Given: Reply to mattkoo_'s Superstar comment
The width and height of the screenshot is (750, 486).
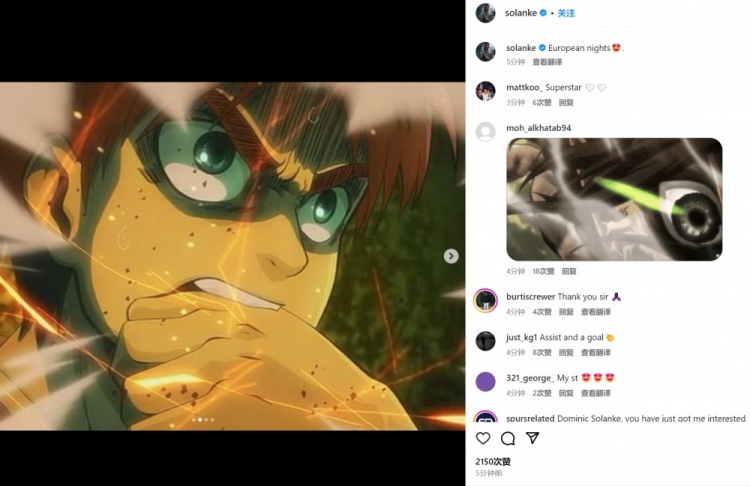Looking at the screenshot, I should coord(566,102).
